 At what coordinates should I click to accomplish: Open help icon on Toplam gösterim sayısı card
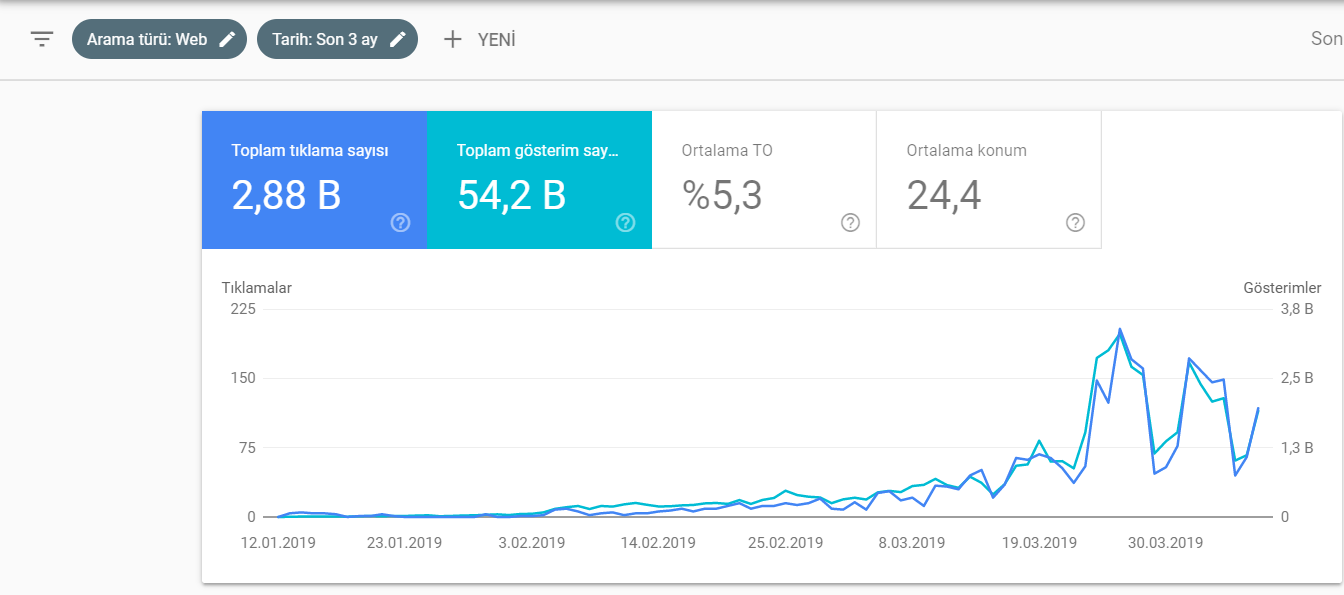626,222
